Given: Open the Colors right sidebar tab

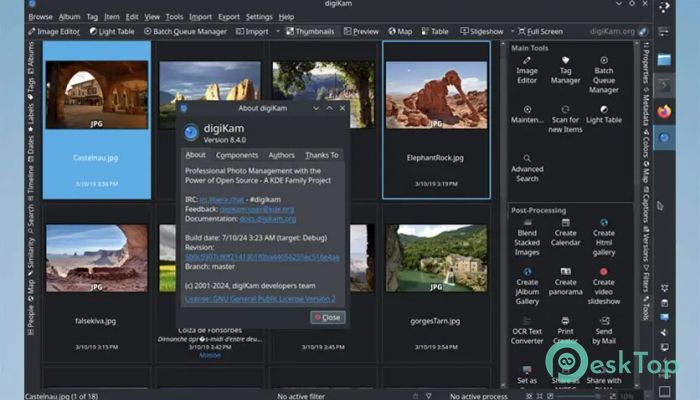Looking at the screenshot, I should pos(646,143).
